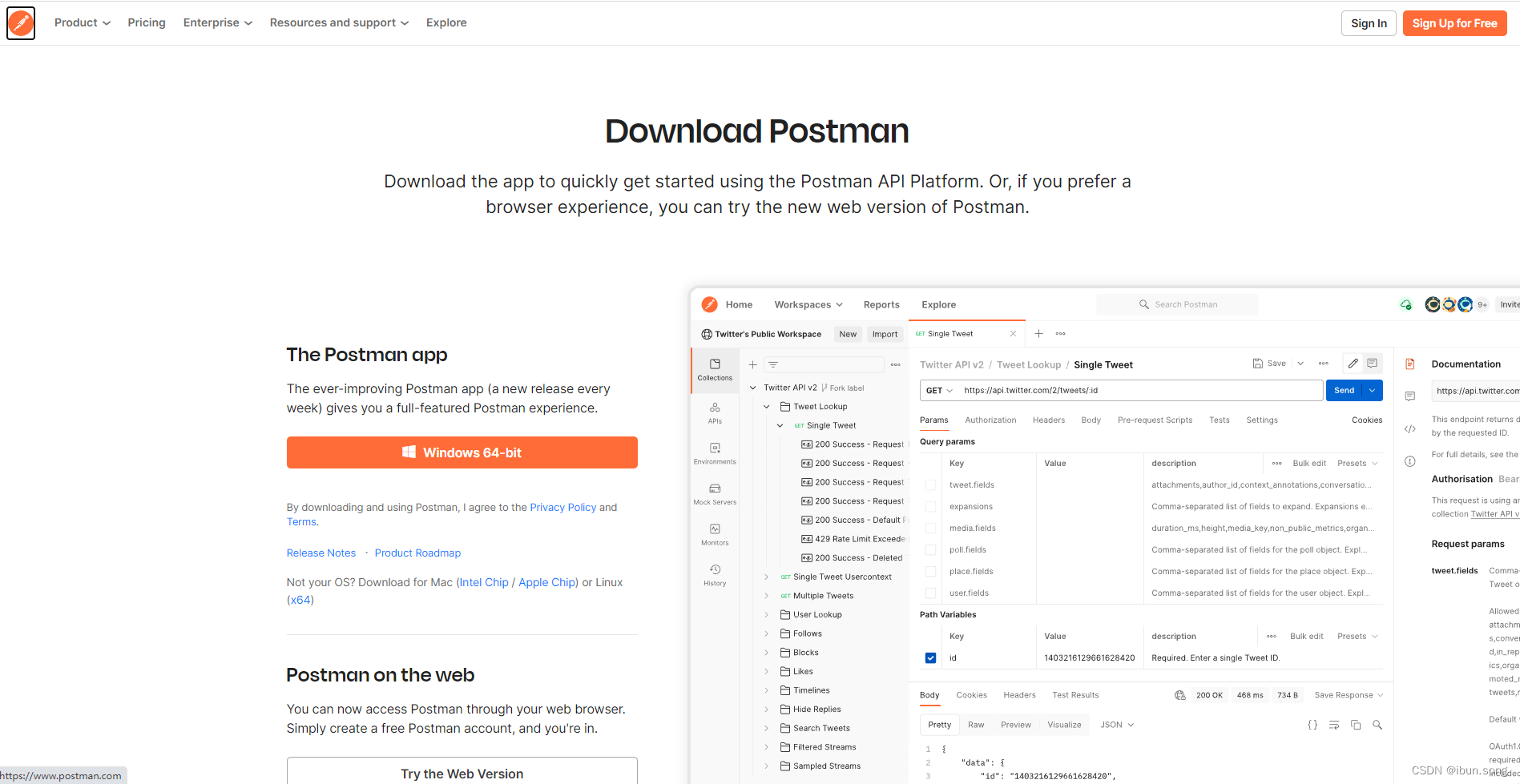Open the Send button dropdown arrow

tap(1373, 390)
